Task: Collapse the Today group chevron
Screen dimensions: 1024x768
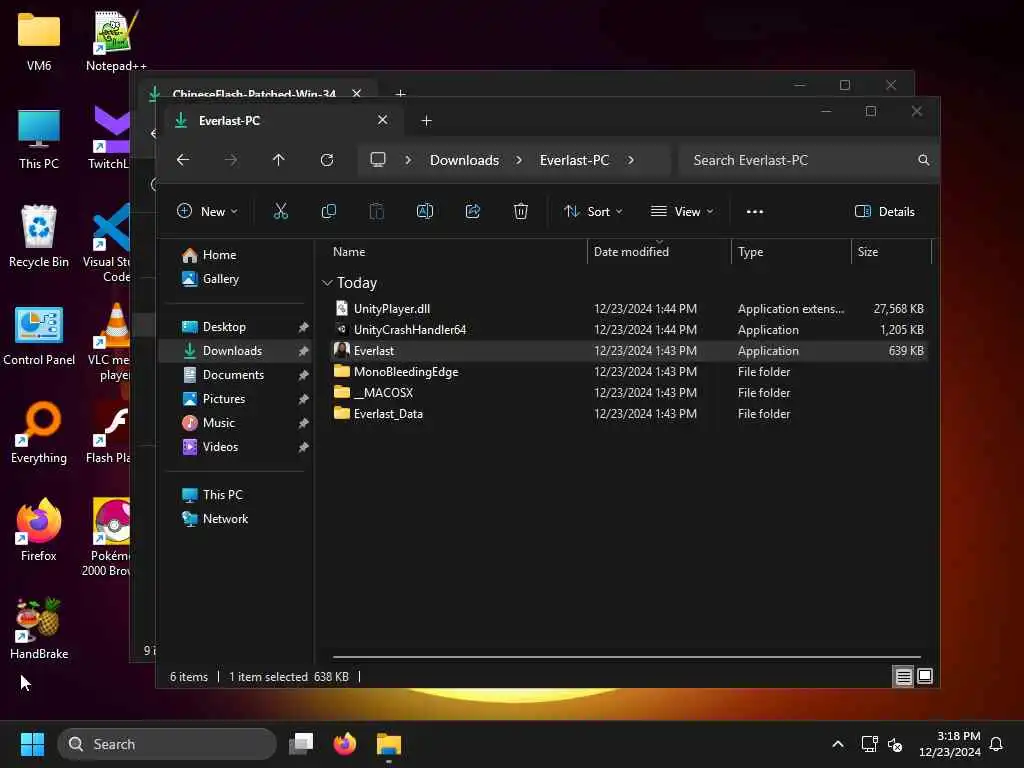Action: click(327, 283)
